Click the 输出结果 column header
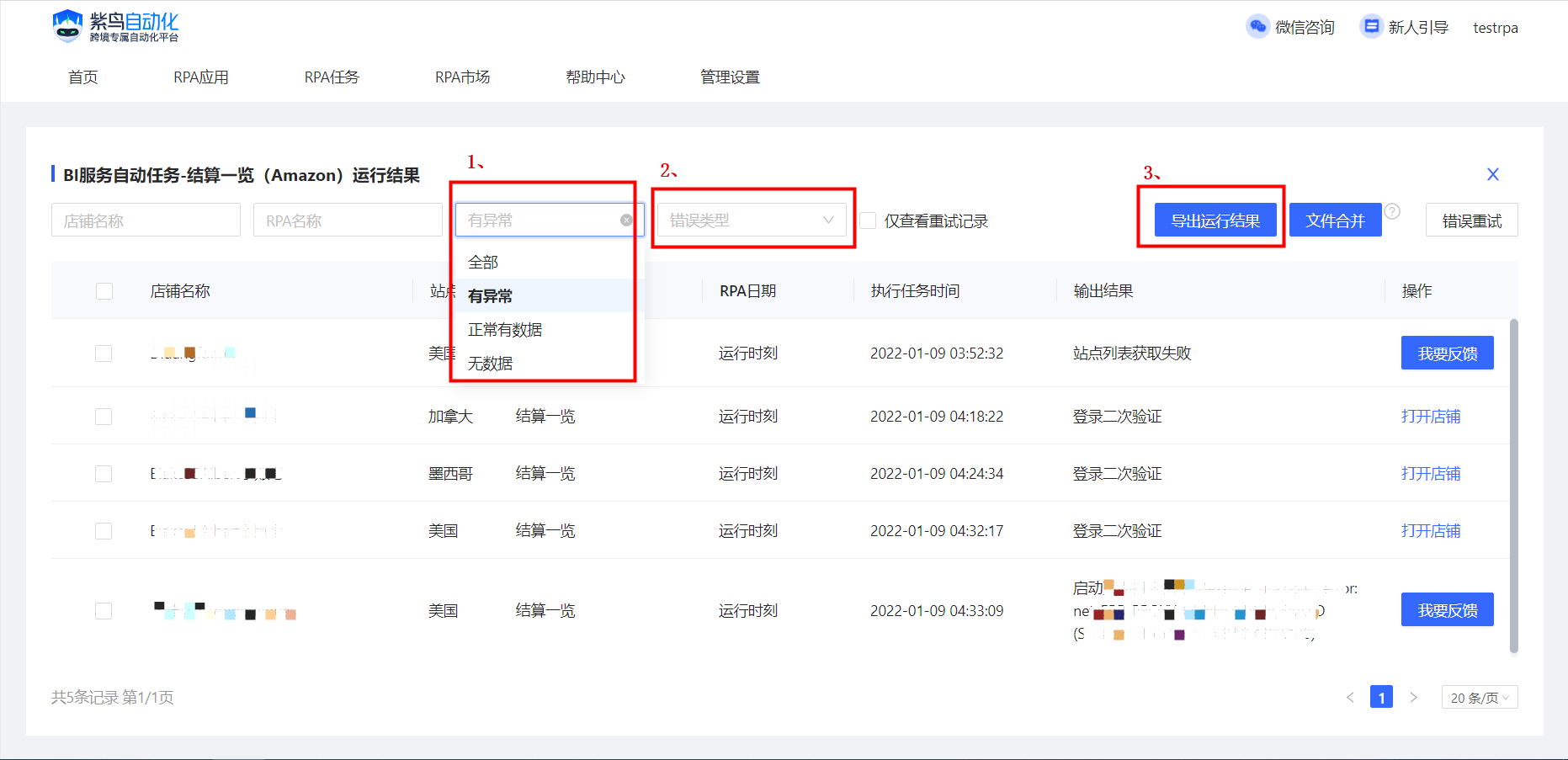Screen dimensions: 1568x760 coord(1103,291)
